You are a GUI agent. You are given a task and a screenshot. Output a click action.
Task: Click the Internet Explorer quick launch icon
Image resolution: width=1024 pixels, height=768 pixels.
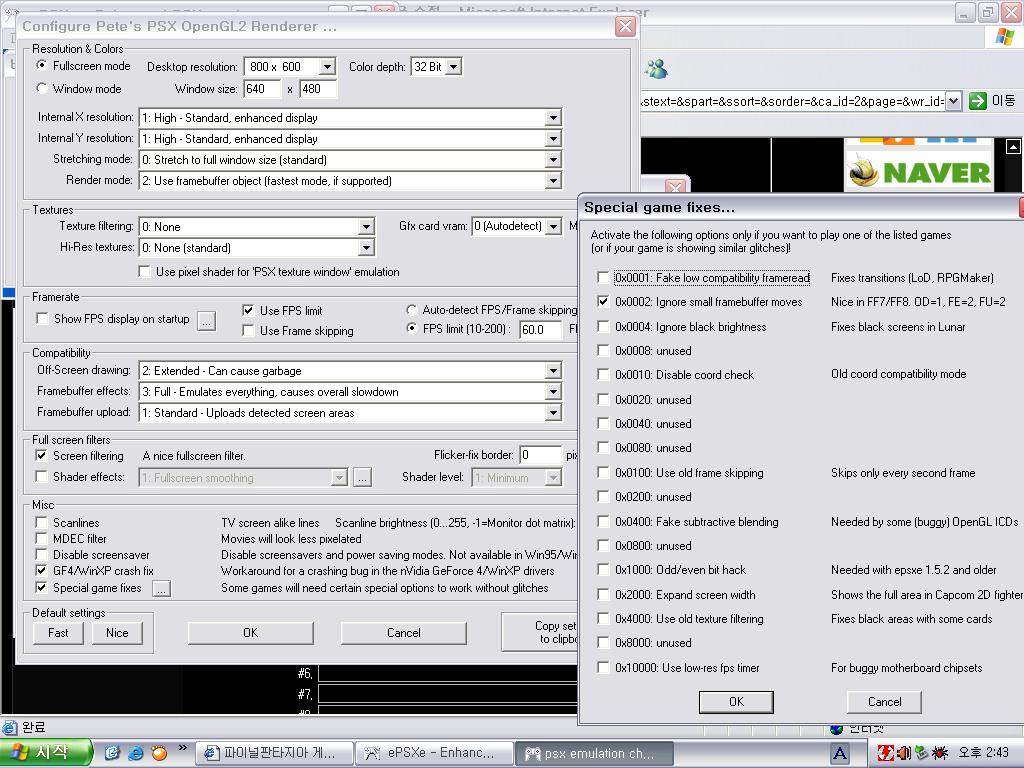coord(136,753)
